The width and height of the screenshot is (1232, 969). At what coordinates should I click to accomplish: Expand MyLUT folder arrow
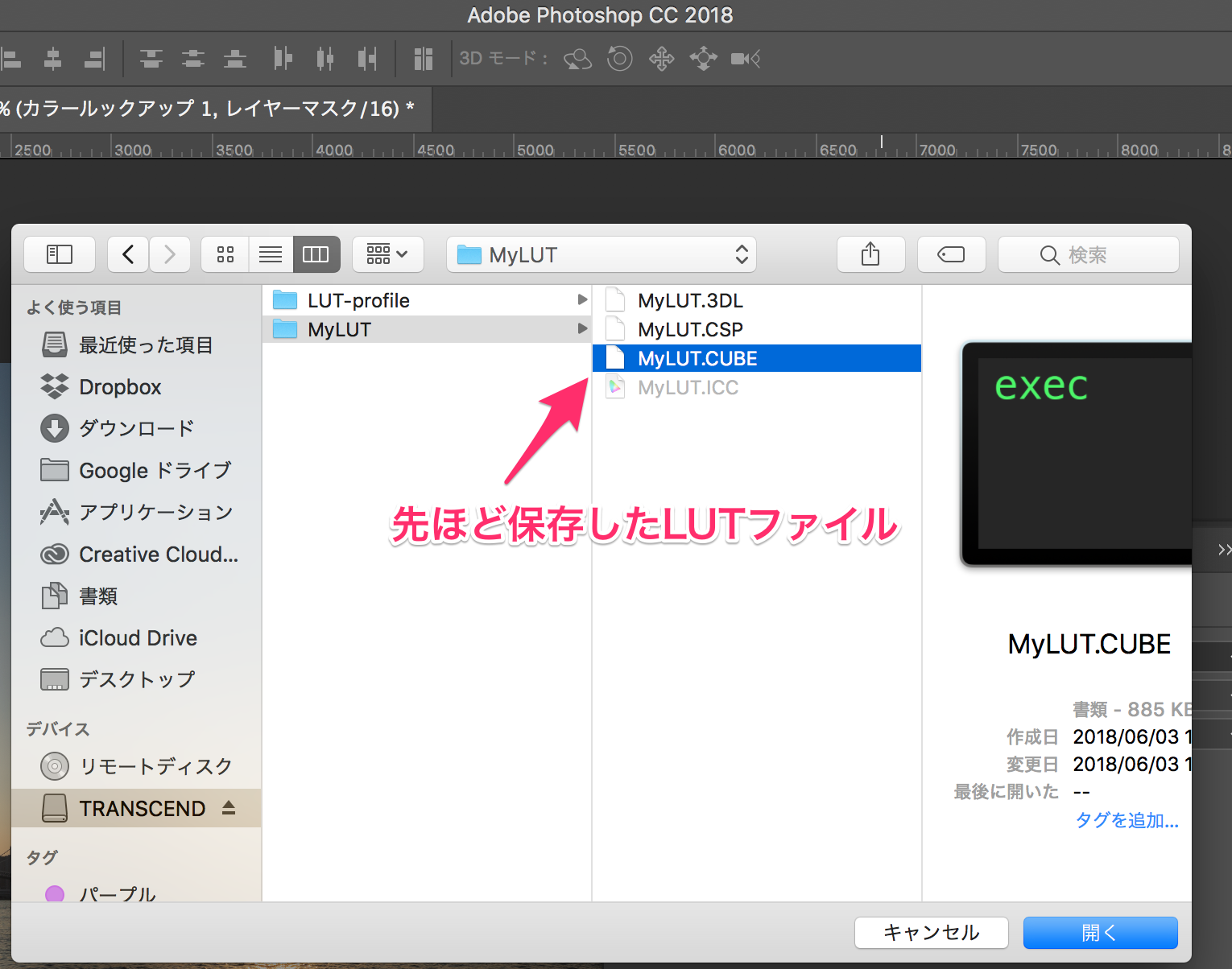coord(582,328)
